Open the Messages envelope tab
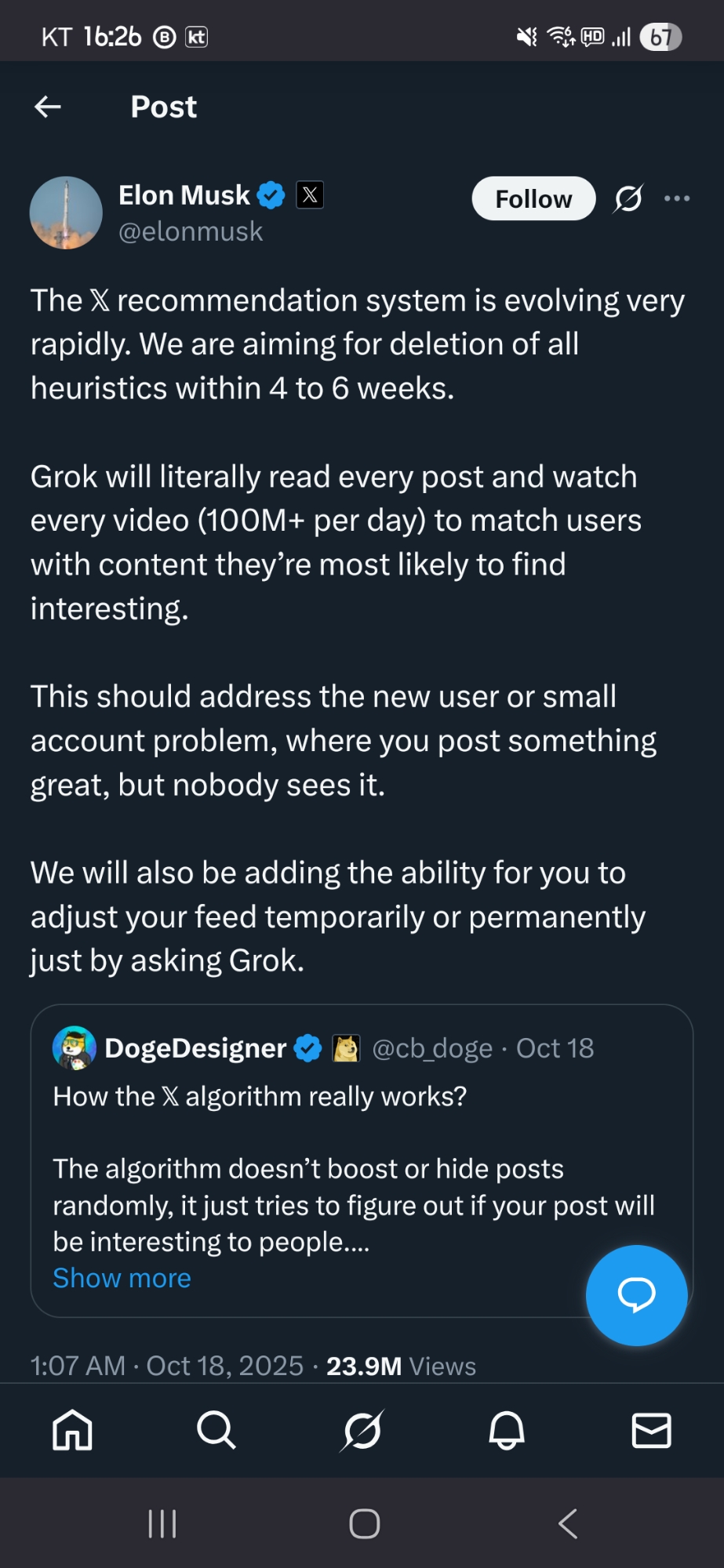724x1568 pixels. [x=651, y=1430]
